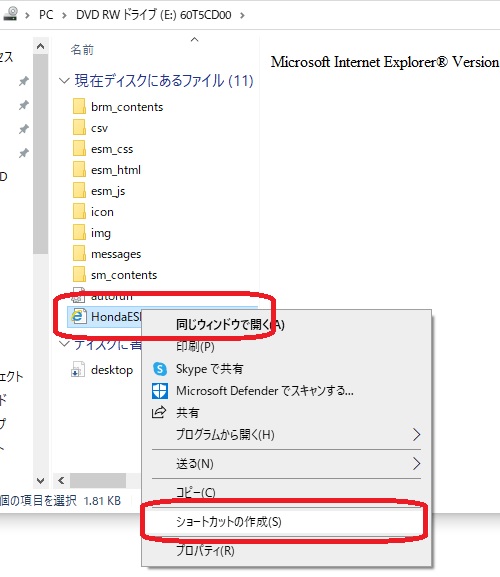Click chevron after PC in address bar
This screenshot has width=500, height=577.
pyautogui.click(x=64, y=15)
